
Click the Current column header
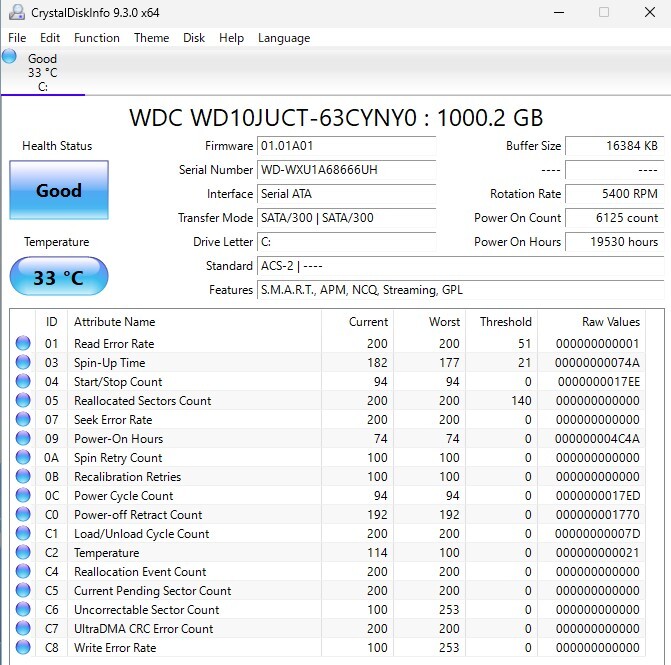[x=357, y=322]
